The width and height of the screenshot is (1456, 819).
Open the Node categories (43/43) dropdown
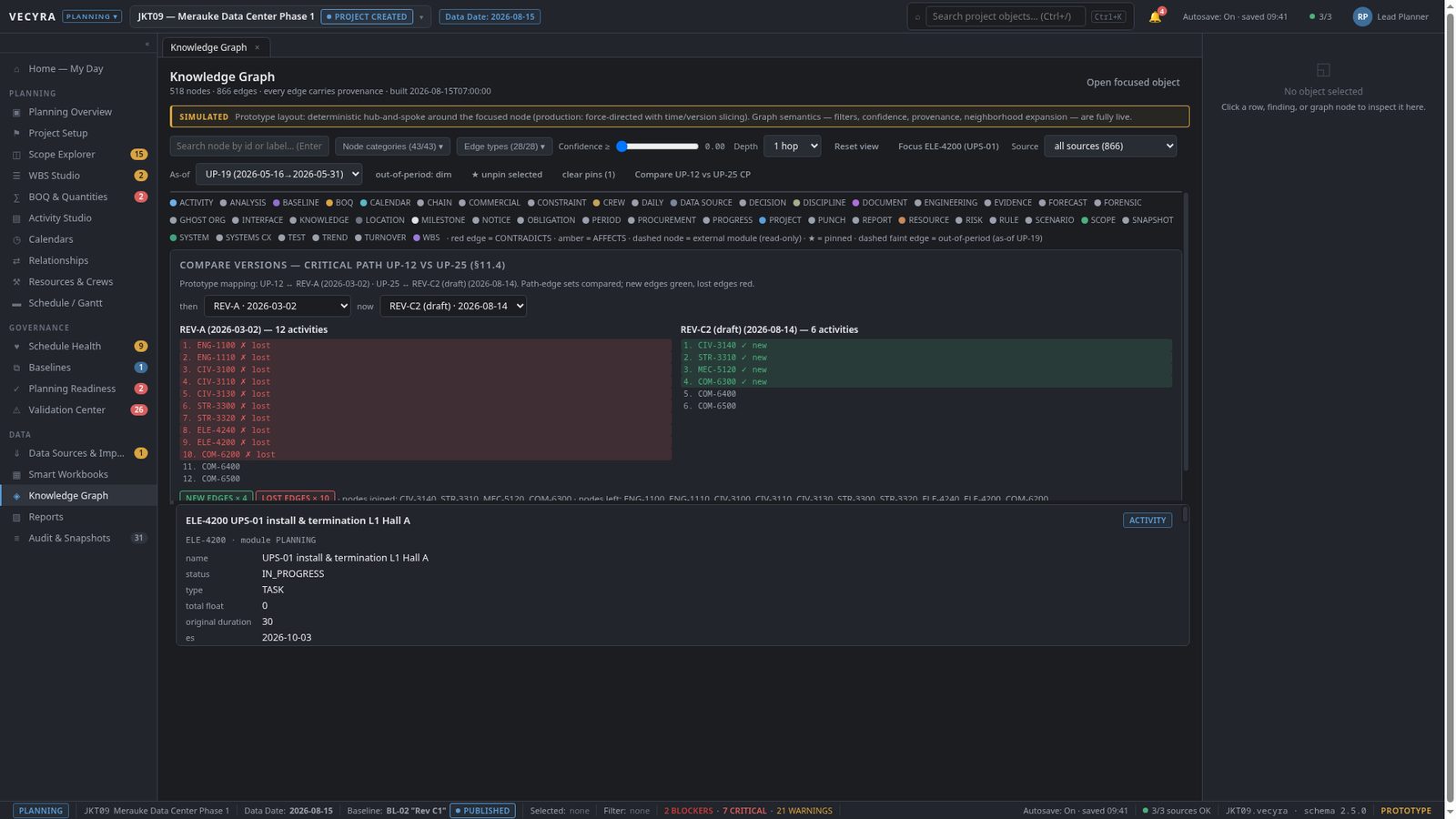coord(393,147)
